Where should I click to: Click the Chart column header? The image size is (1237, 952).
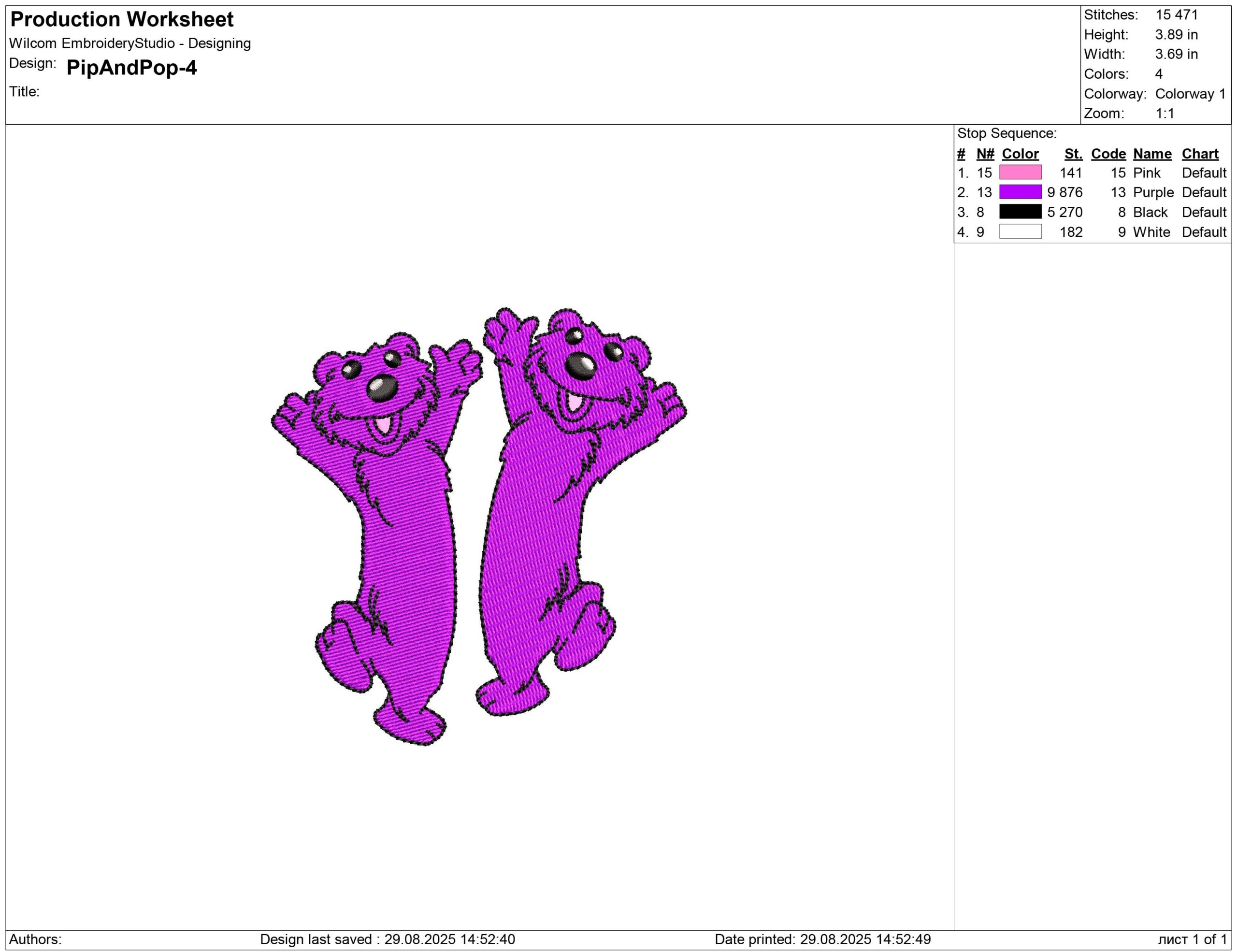[x=1200, y=154]
